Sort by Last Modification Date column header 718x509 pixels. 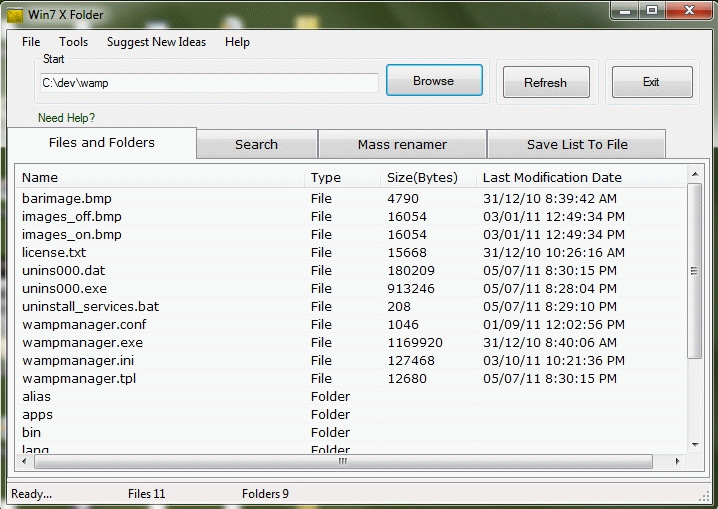pyautogui.click(x=581, y=178)
